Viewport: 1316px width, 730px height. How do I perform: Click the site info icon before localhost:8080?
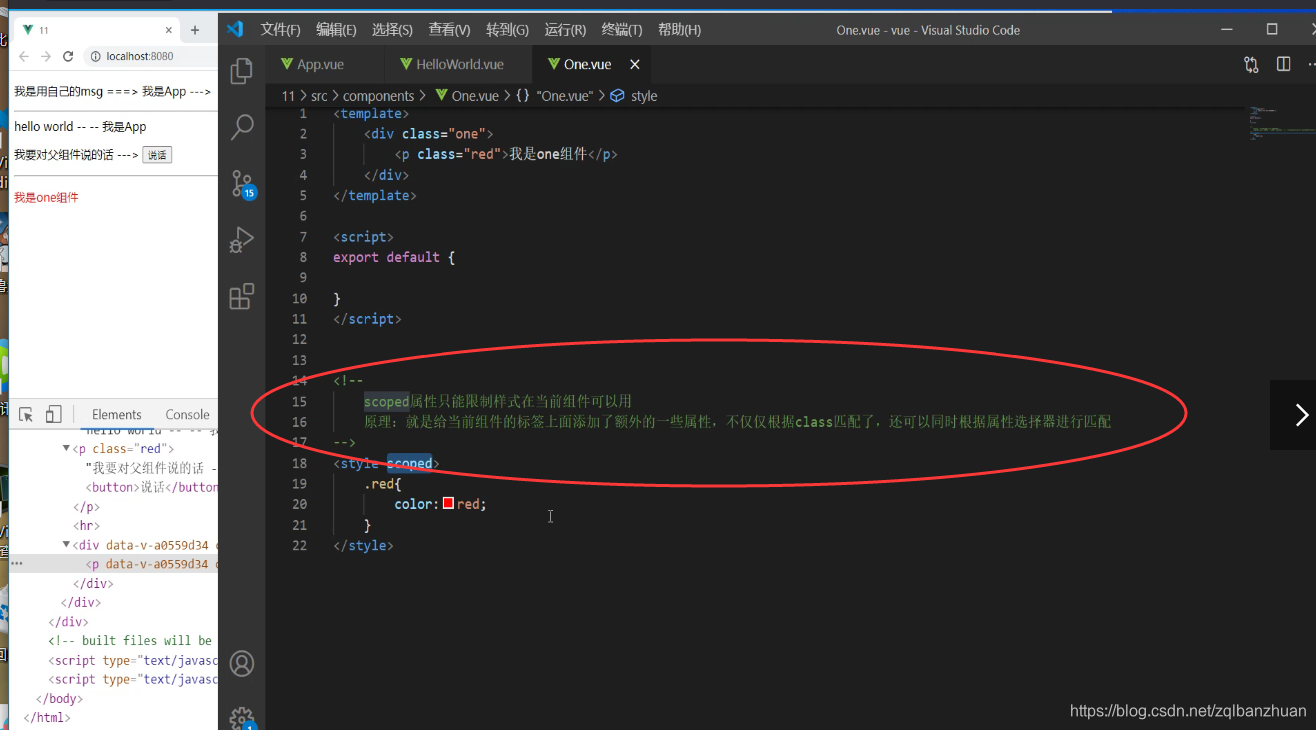(95, 56)
